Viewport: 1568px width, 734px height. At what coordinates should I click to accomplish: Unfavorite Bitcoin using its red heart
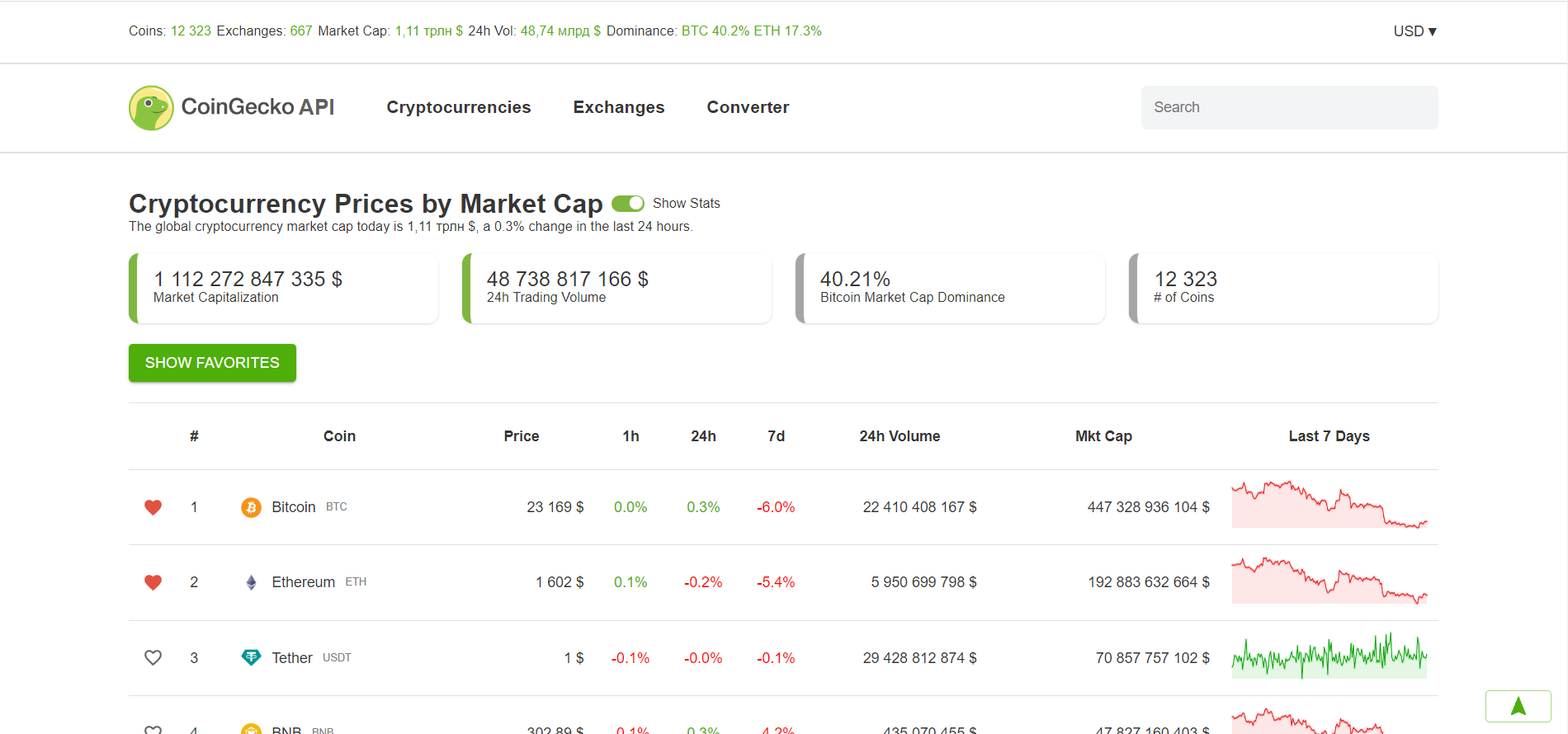[x=153, y=507]
